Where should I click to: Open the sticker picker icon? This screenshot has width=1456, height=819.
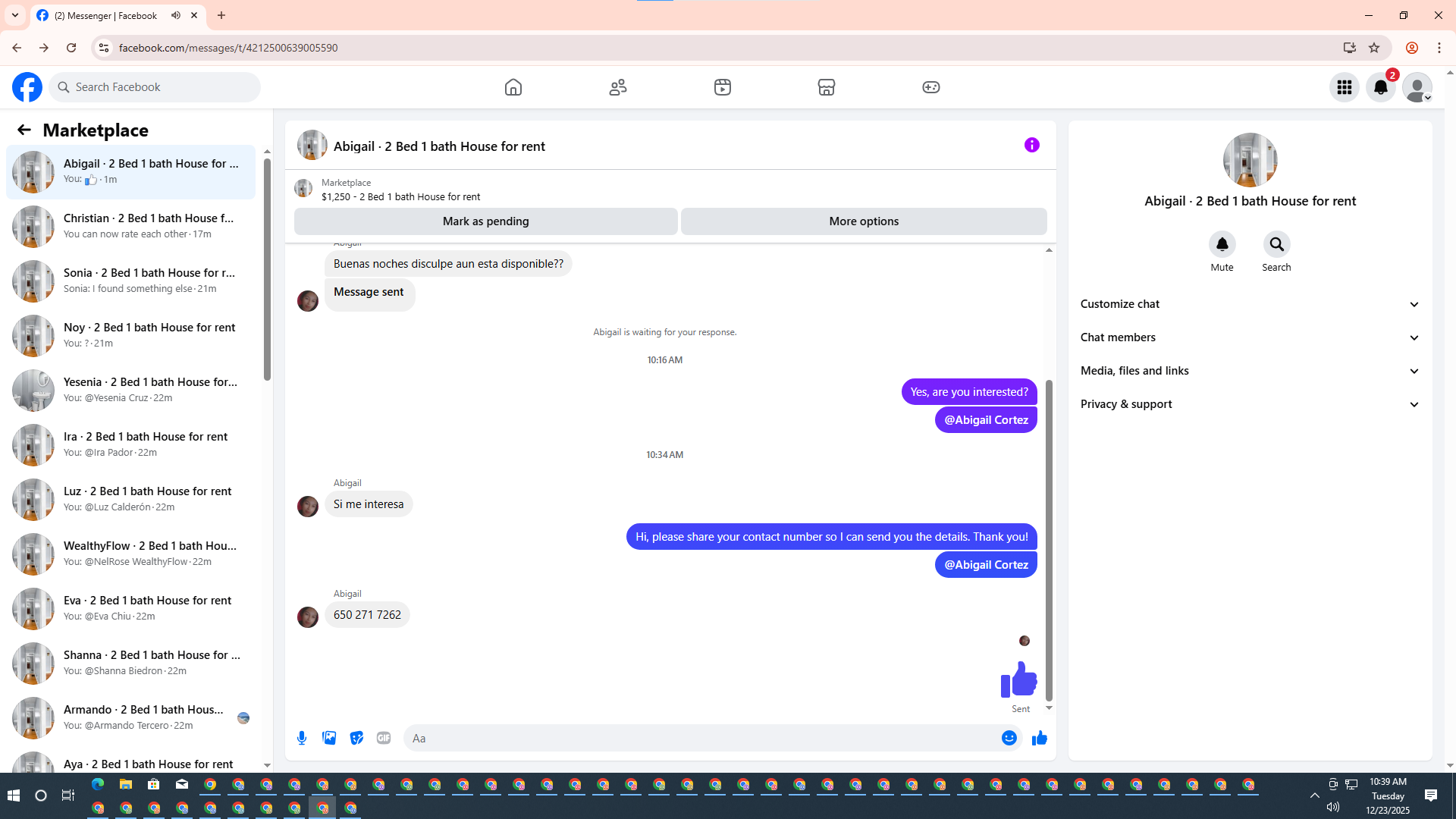[x=356, y=738]
